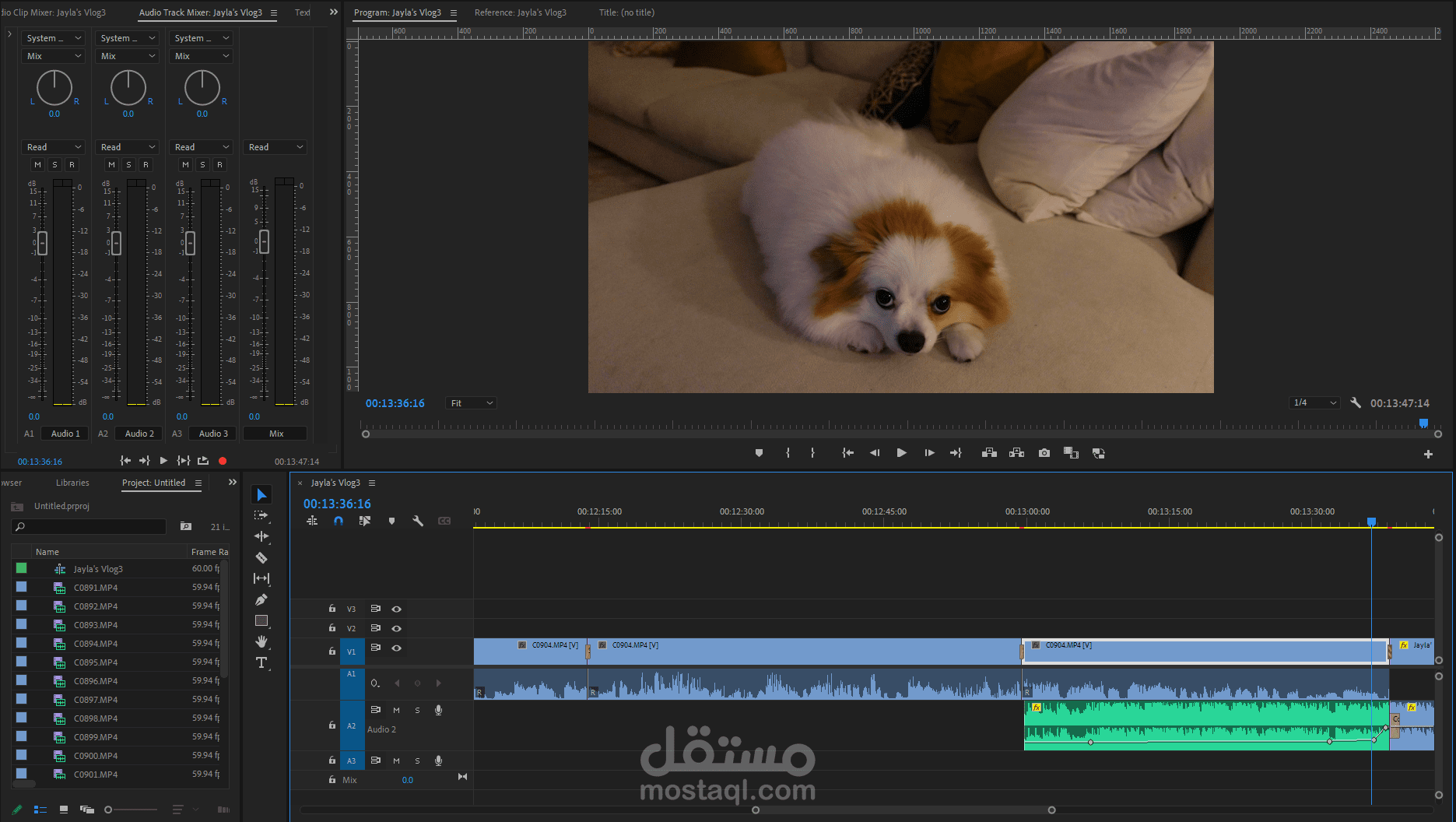Switch to the Reference: Jayla's Vlog3 tab
Viewport: 1456px width, 822px height.
tap(521, 12)
